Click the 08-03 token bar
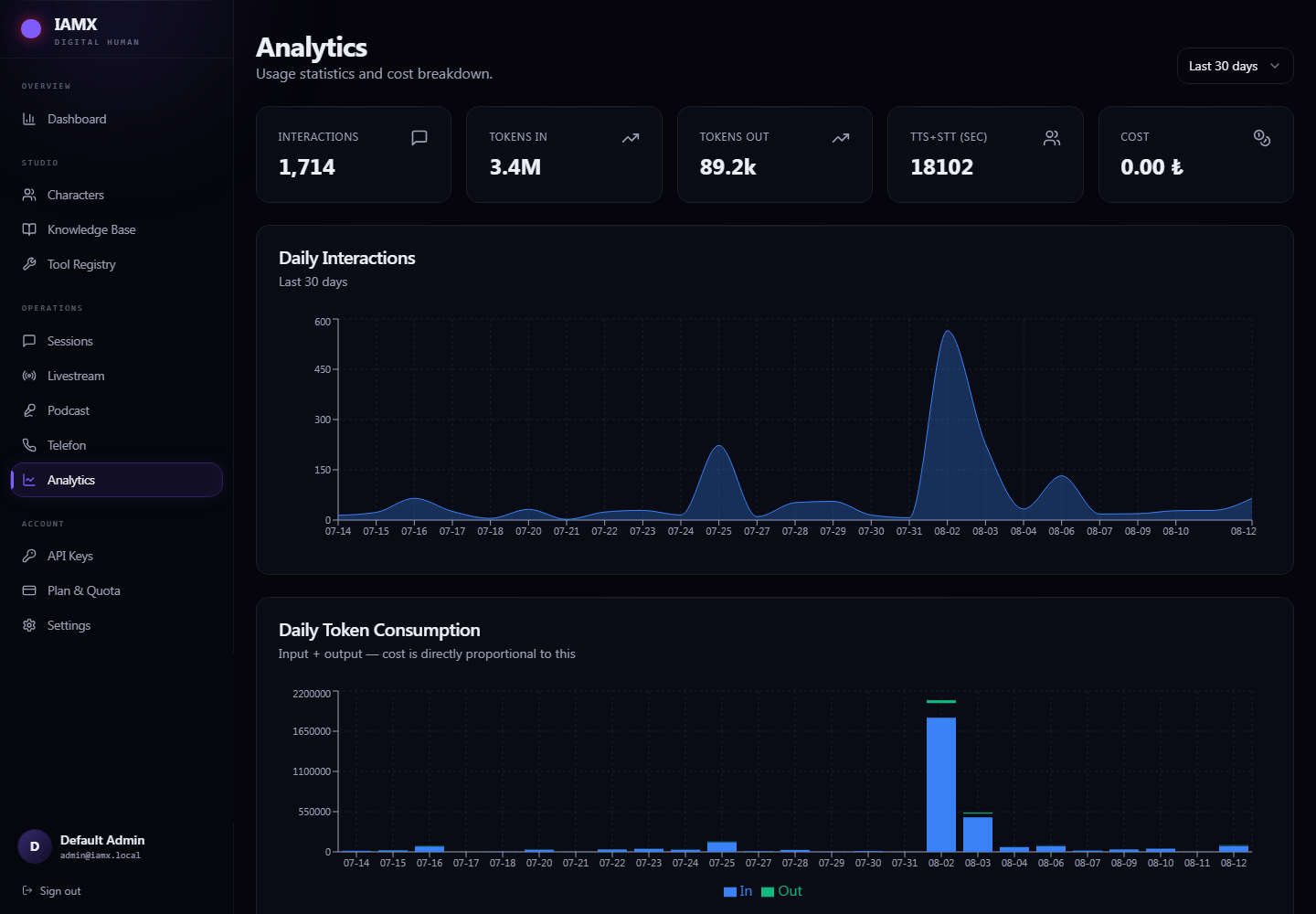The width and height of the screenshot is (1316, 914). coord(978,834)
